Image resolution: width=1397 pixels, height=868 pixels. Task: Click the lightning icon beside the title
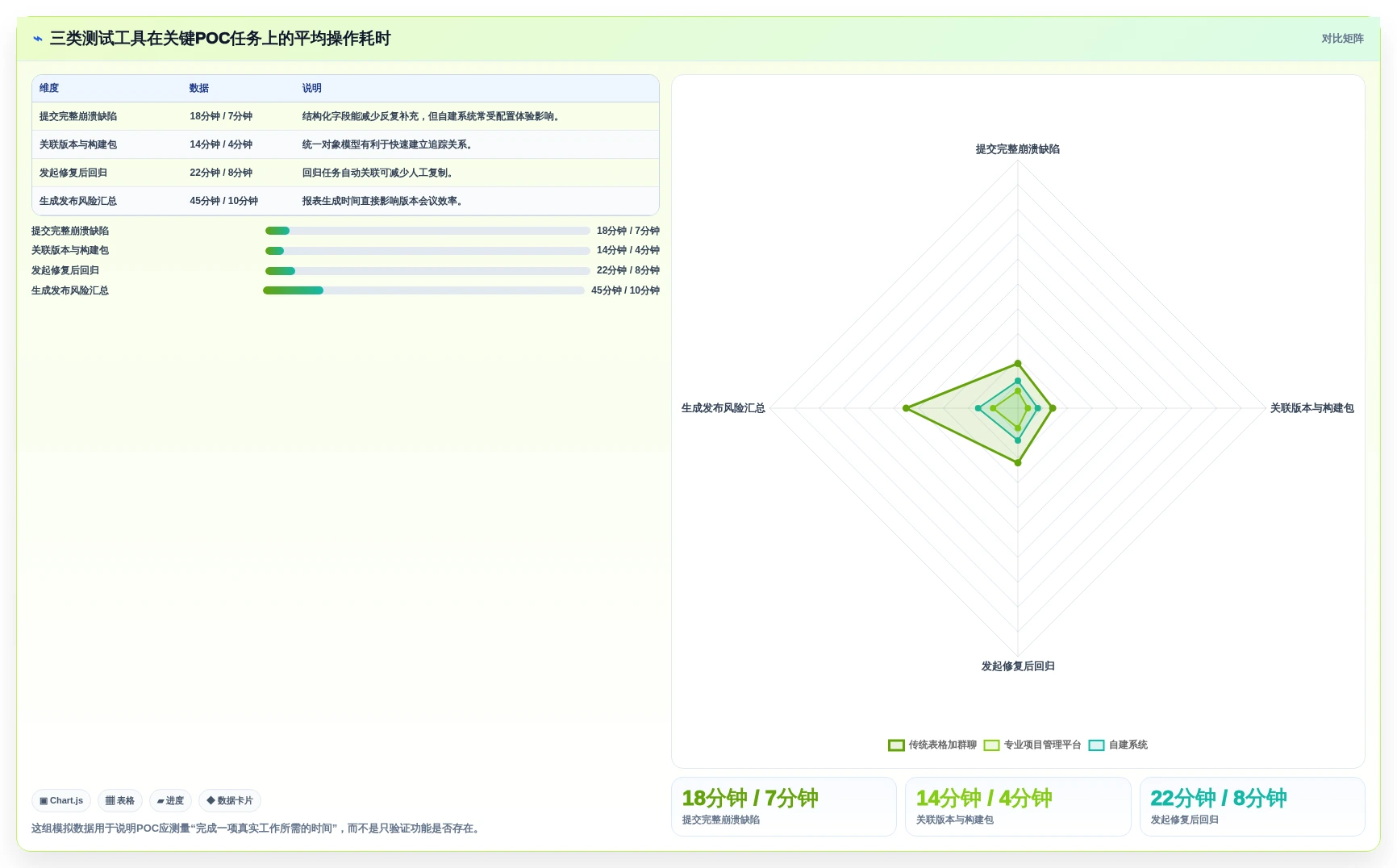point(38,39)
